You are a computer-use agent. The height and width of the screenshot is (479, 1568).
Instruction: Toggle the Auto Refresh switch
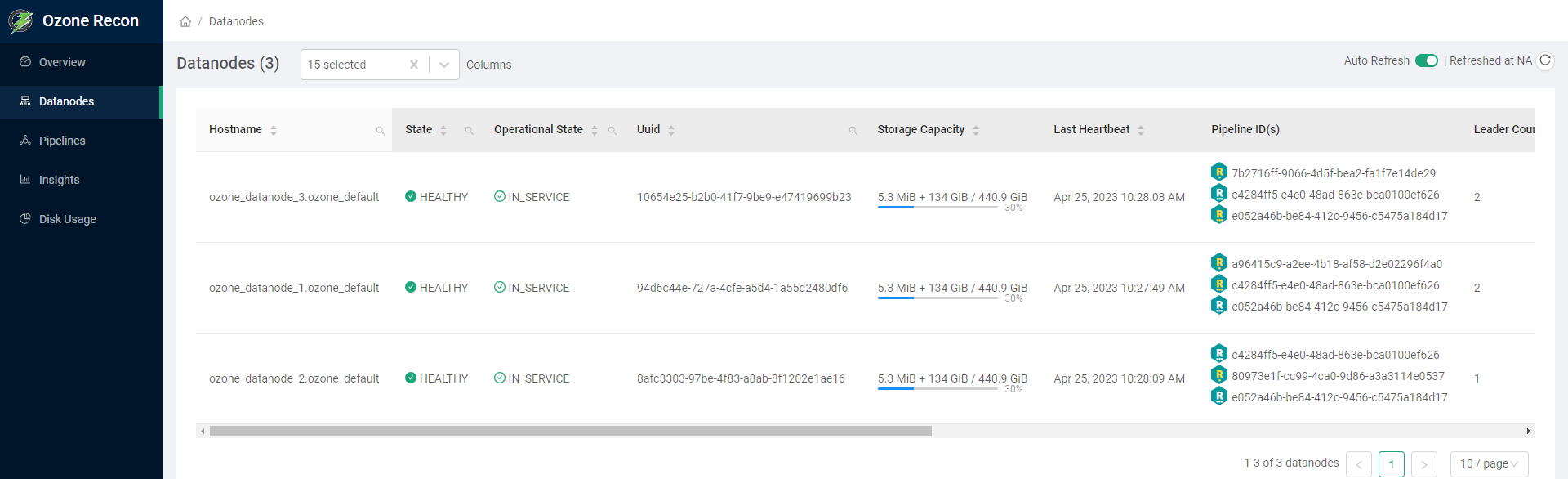click(x=1427, y=60)
